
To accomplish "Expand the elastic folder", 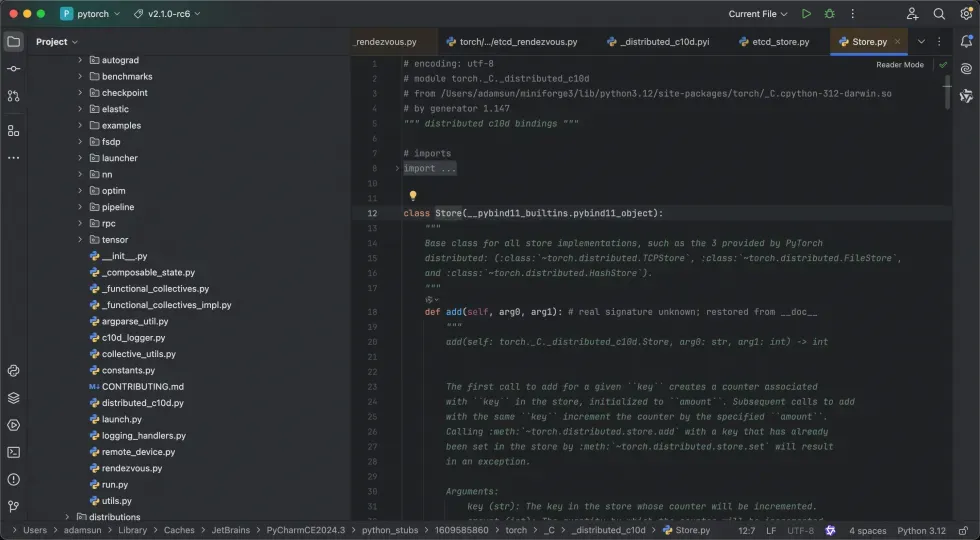I will (80, 109).
